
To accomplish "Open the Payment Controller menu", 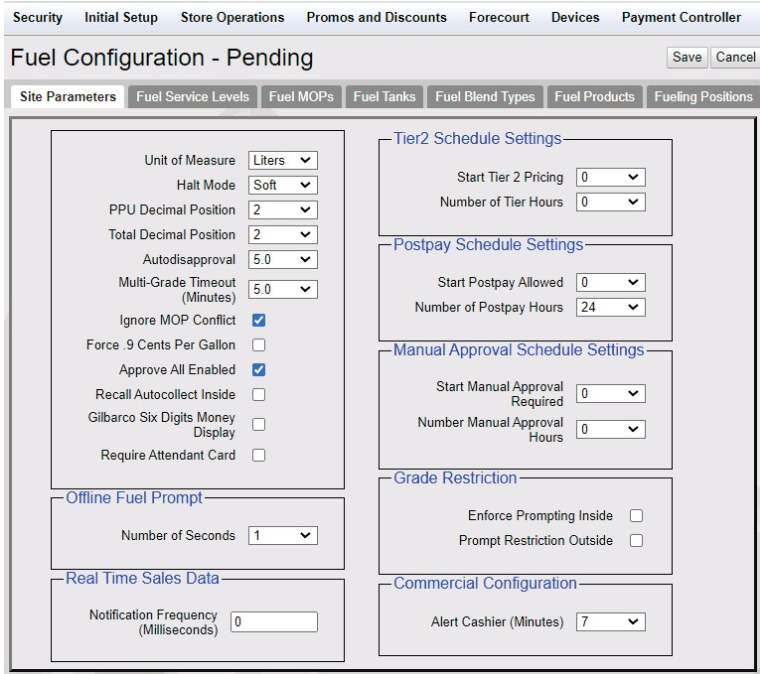I will click(x=681, y=17).
